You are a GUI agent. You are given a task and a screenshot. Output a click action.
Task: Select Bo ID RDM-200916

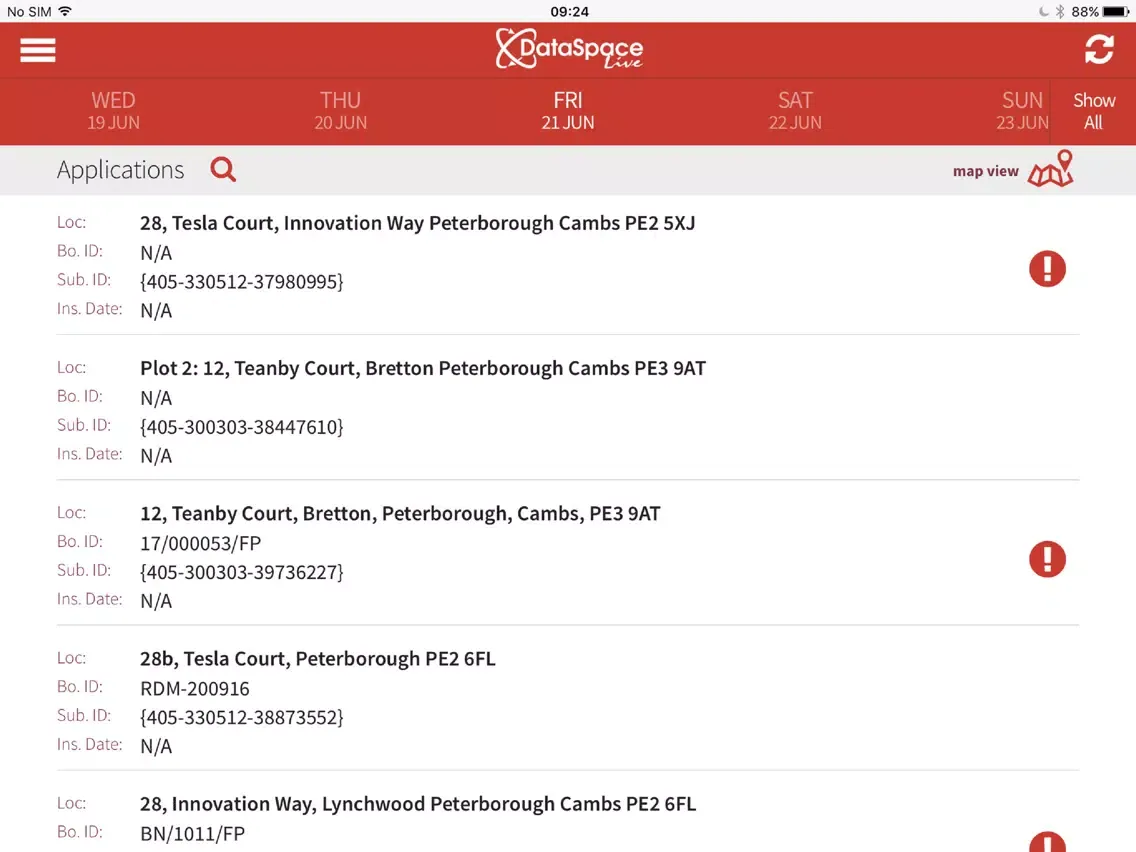pyautogui.click(x=194, y=688)
